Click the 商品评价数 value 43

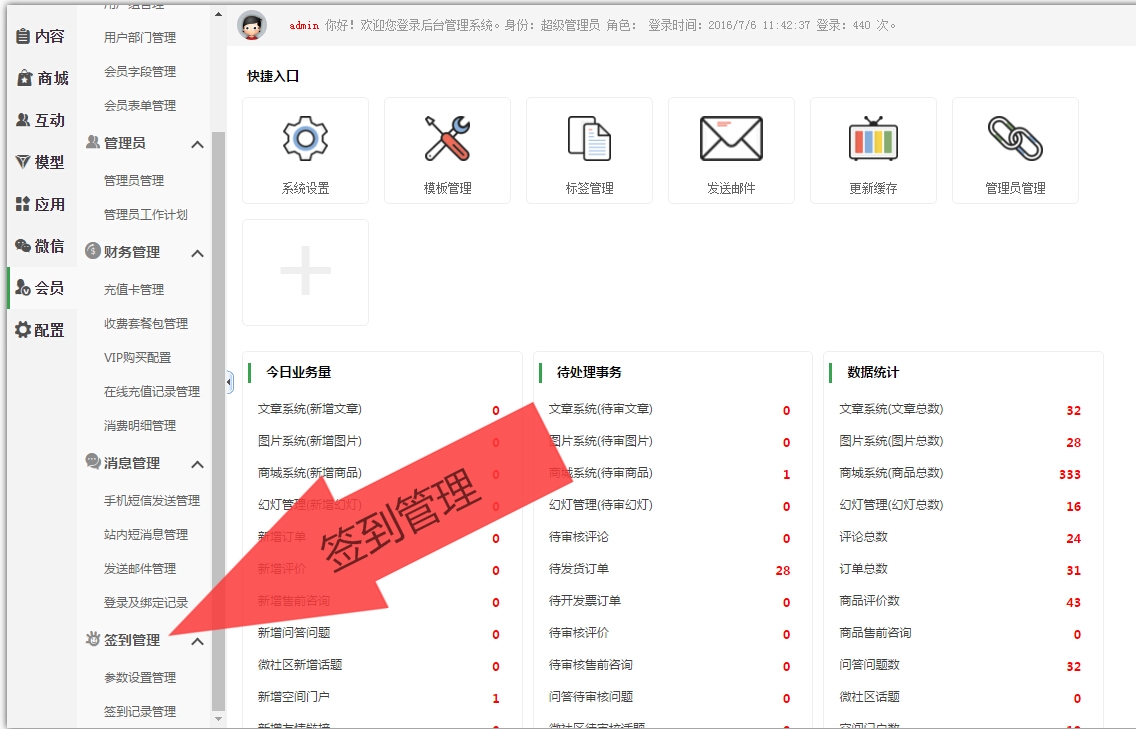pyautogui.click(x=1073, y=602)
